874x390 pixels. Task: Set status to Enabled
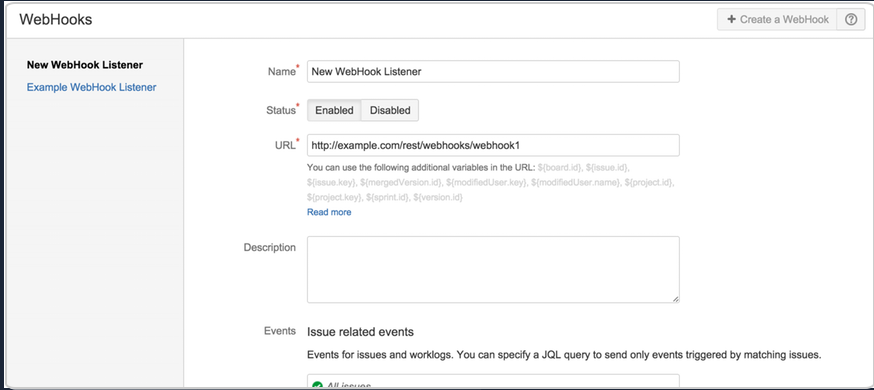tap(334, 110)
